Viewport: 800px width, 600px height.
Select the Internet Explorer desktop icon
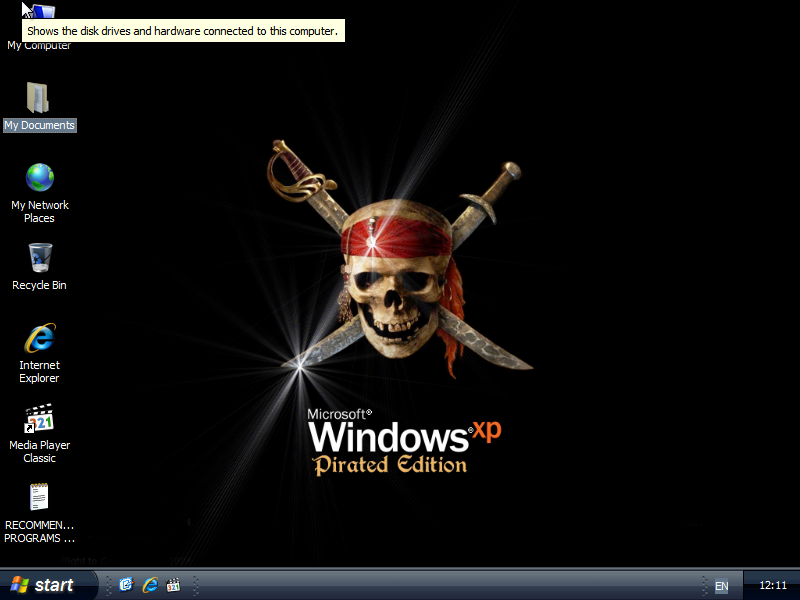click(x=40, y=338)
